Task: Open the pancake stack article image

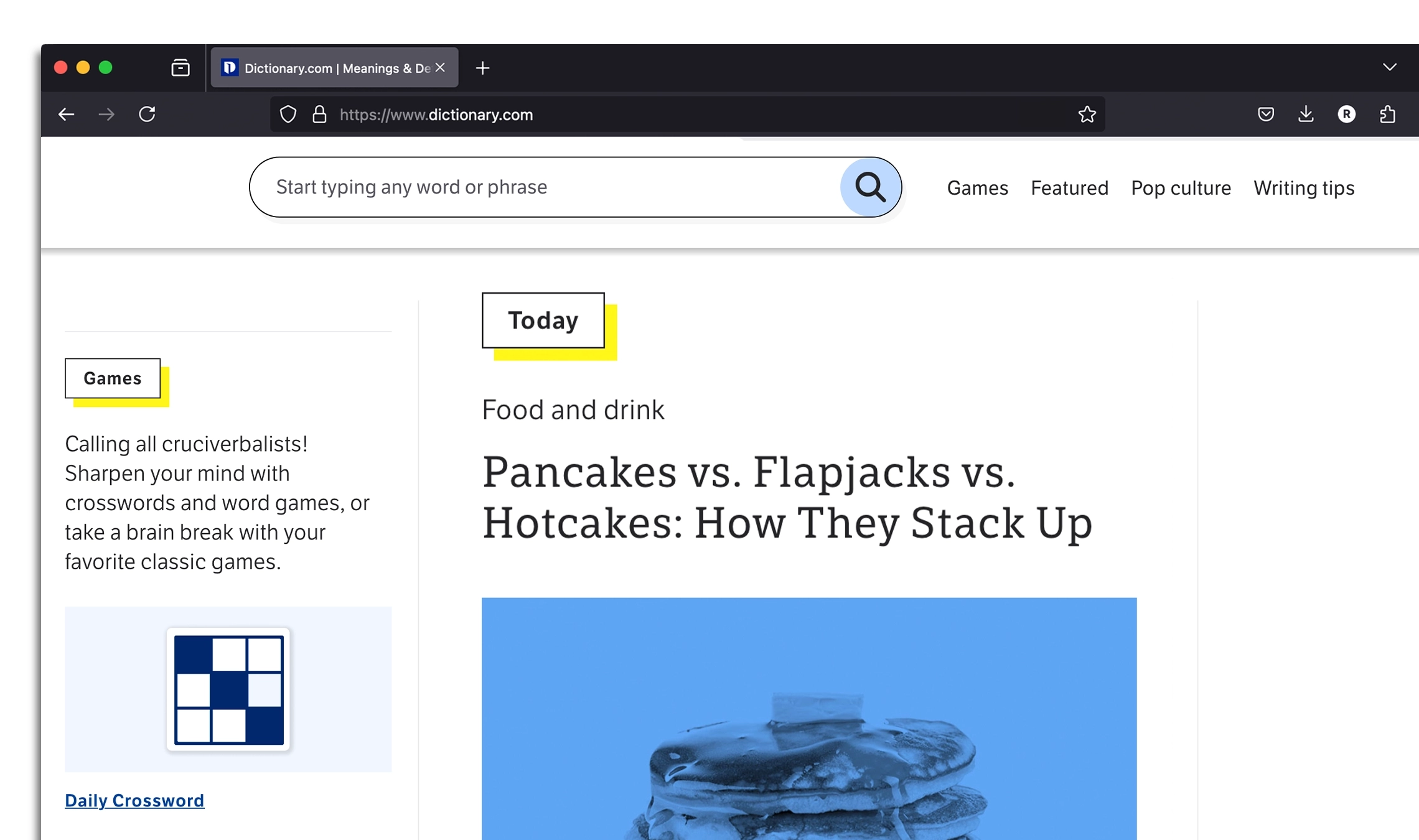Action: 809,719
